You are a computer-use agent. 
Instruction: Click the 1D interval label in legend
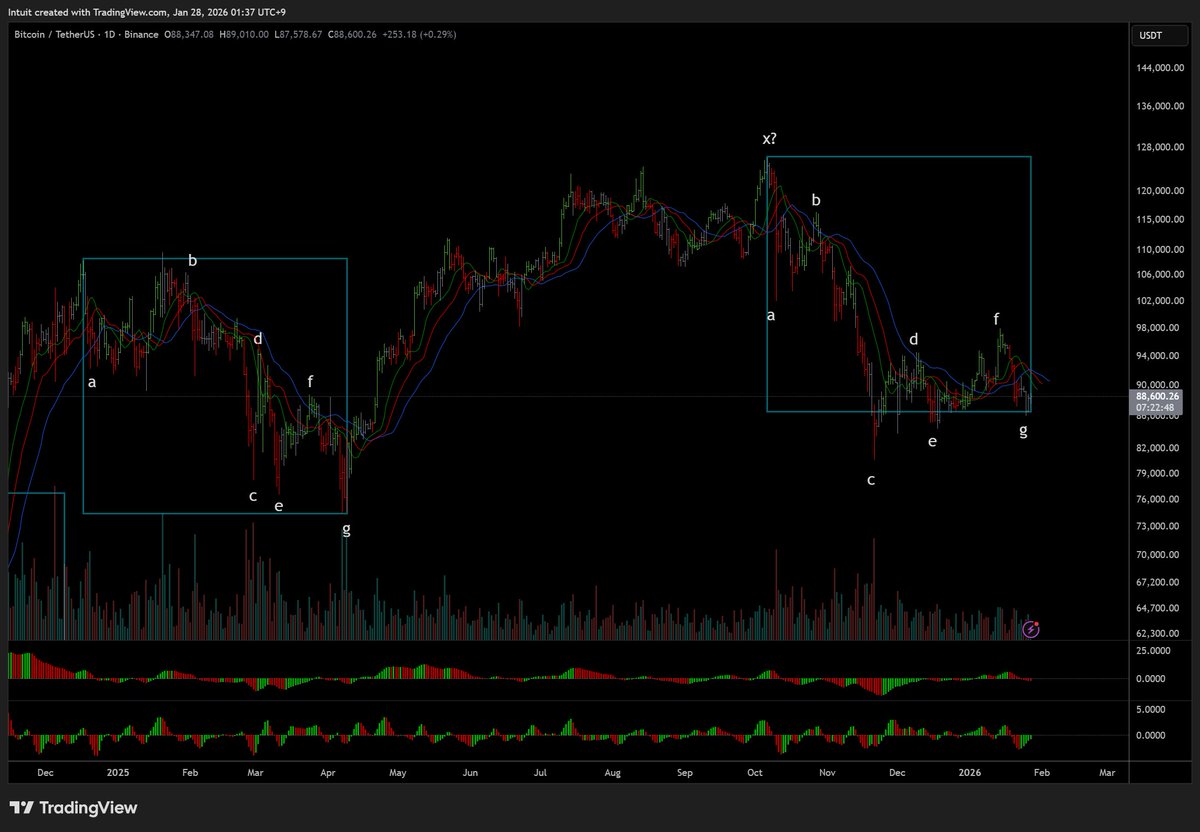point(110,35)
